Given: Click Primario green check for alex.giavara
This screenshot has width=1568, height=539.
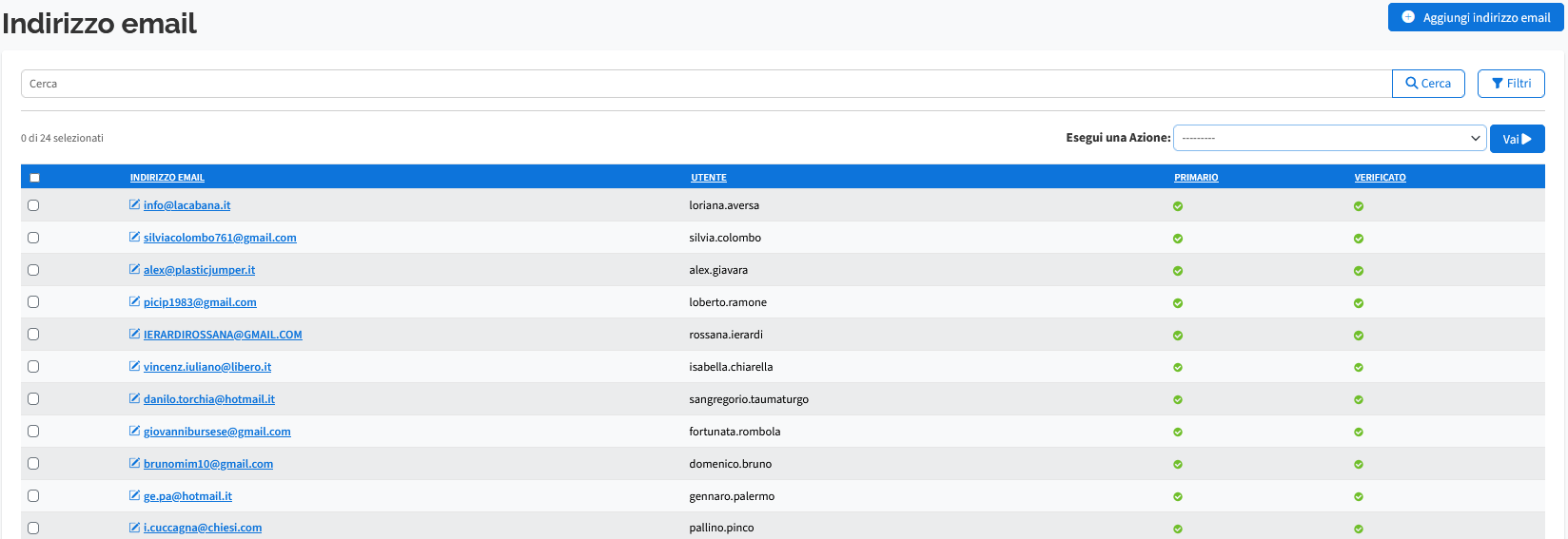Looking at the screenshot, I should click(1178, 271).
